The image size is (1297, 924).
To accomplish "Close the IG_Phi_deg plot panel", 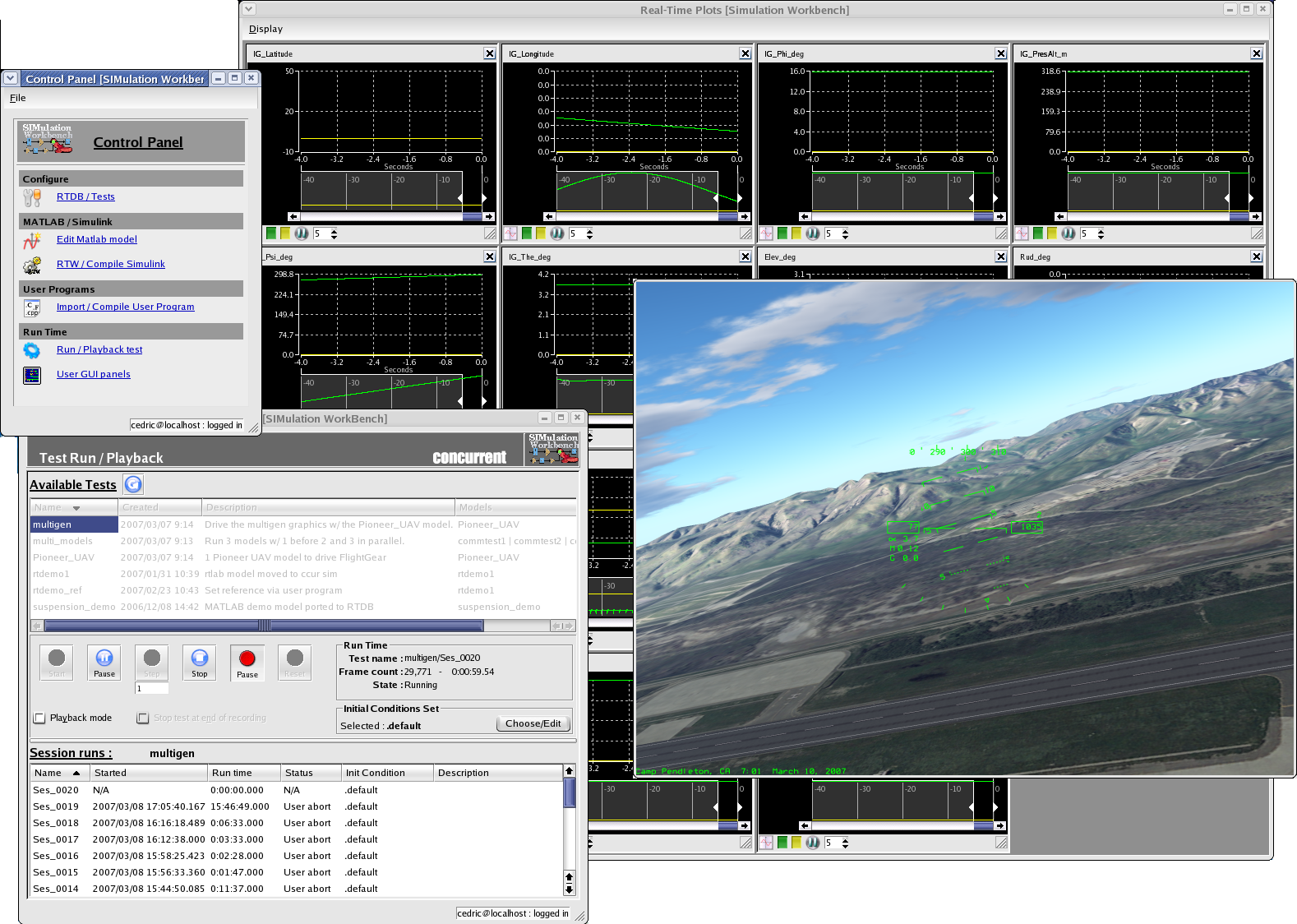I will pyautogui.click(x=1001, y=53).
